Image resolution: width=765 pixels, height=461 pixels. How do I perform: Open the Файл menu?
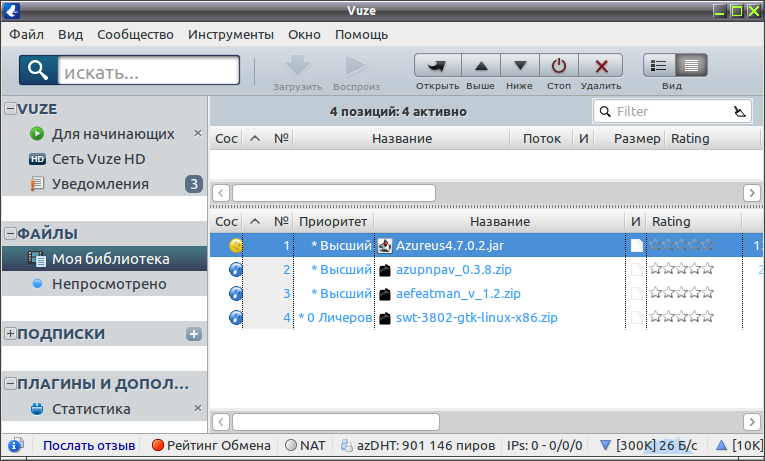coord(26,35)
